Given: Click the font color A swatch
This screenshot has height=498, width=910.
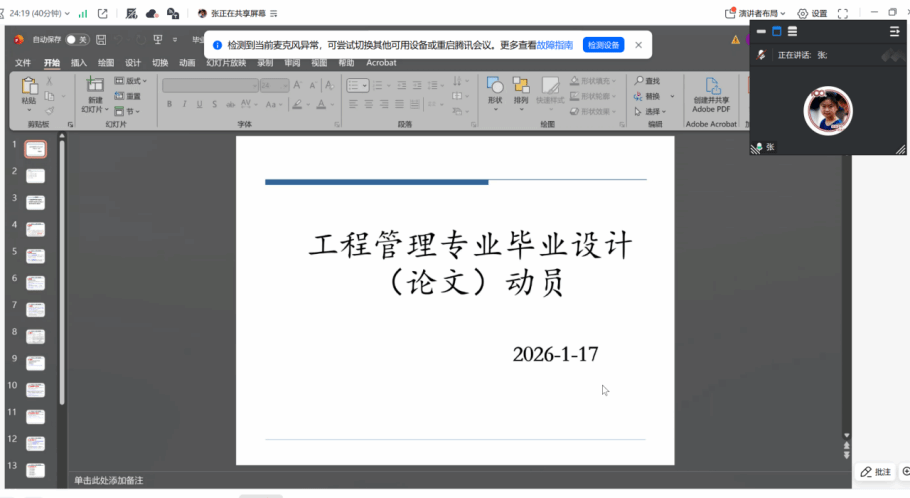Looking at the screenshot, I should coord(321,104).
